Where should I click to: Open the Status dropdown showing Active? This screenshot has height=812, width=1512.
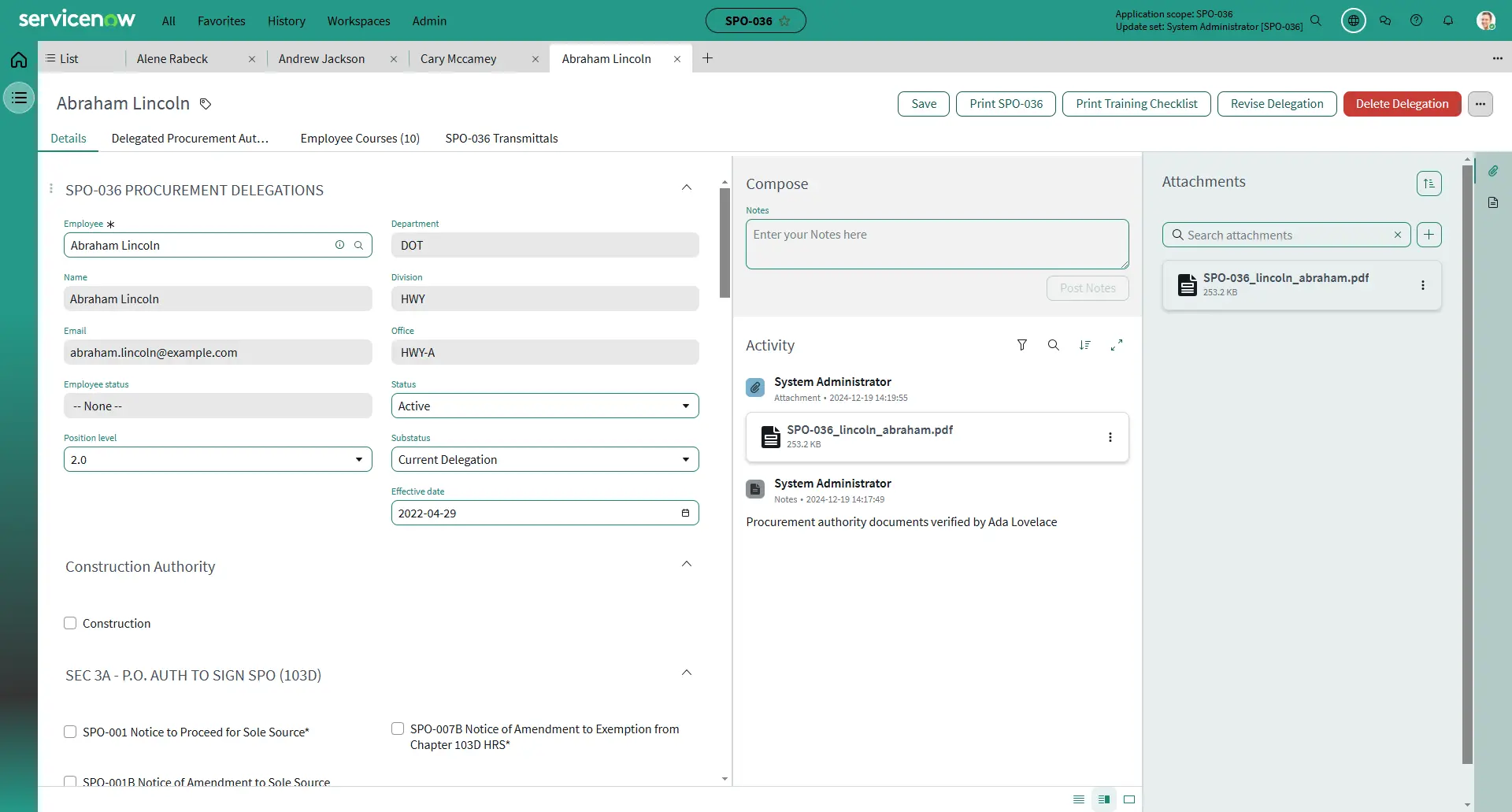545,406
